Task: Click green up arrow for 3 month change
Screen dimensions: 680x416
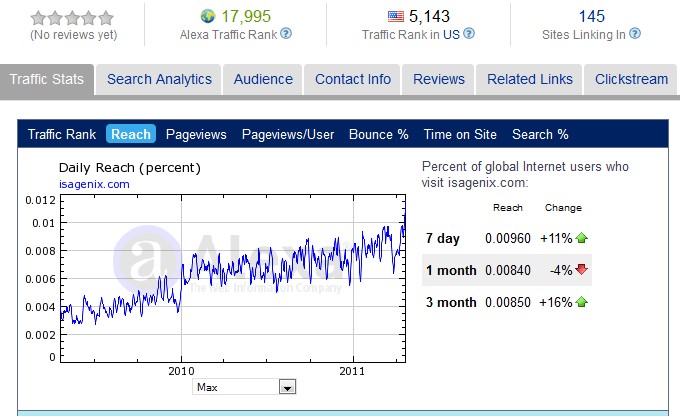Action: 581,302
